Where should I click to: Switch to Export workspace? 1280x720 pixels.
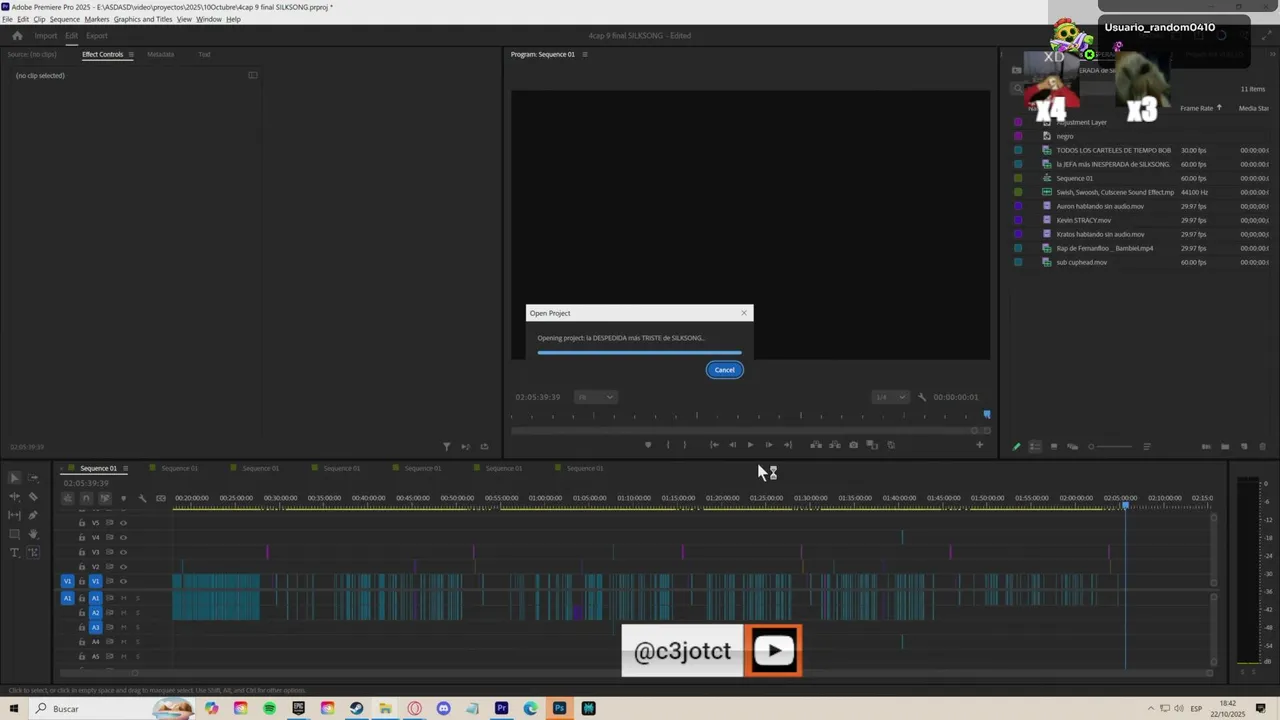point(97,36)
